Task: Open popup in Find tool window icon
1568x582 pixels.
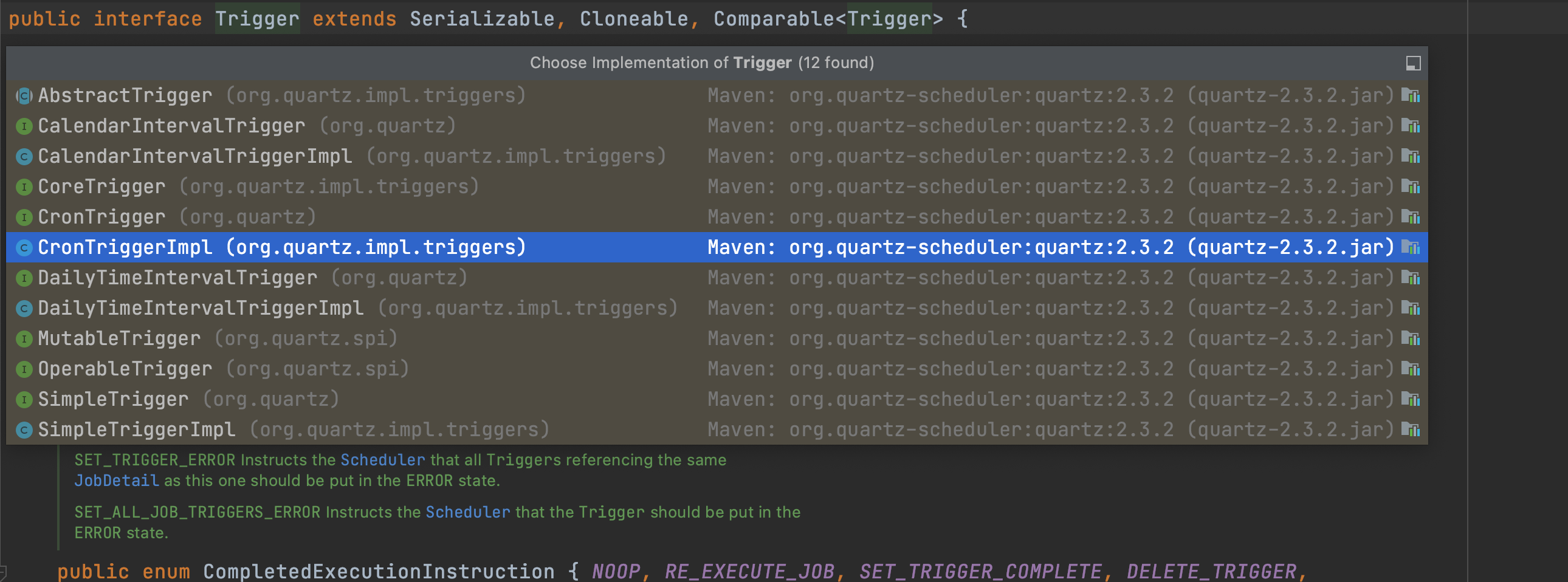Action: coord(1413,63)
